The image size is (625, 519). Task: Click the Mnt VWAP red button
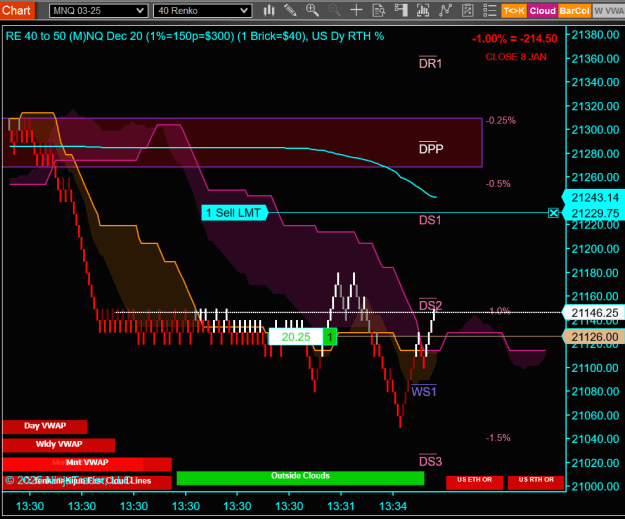tap(87, 463)
